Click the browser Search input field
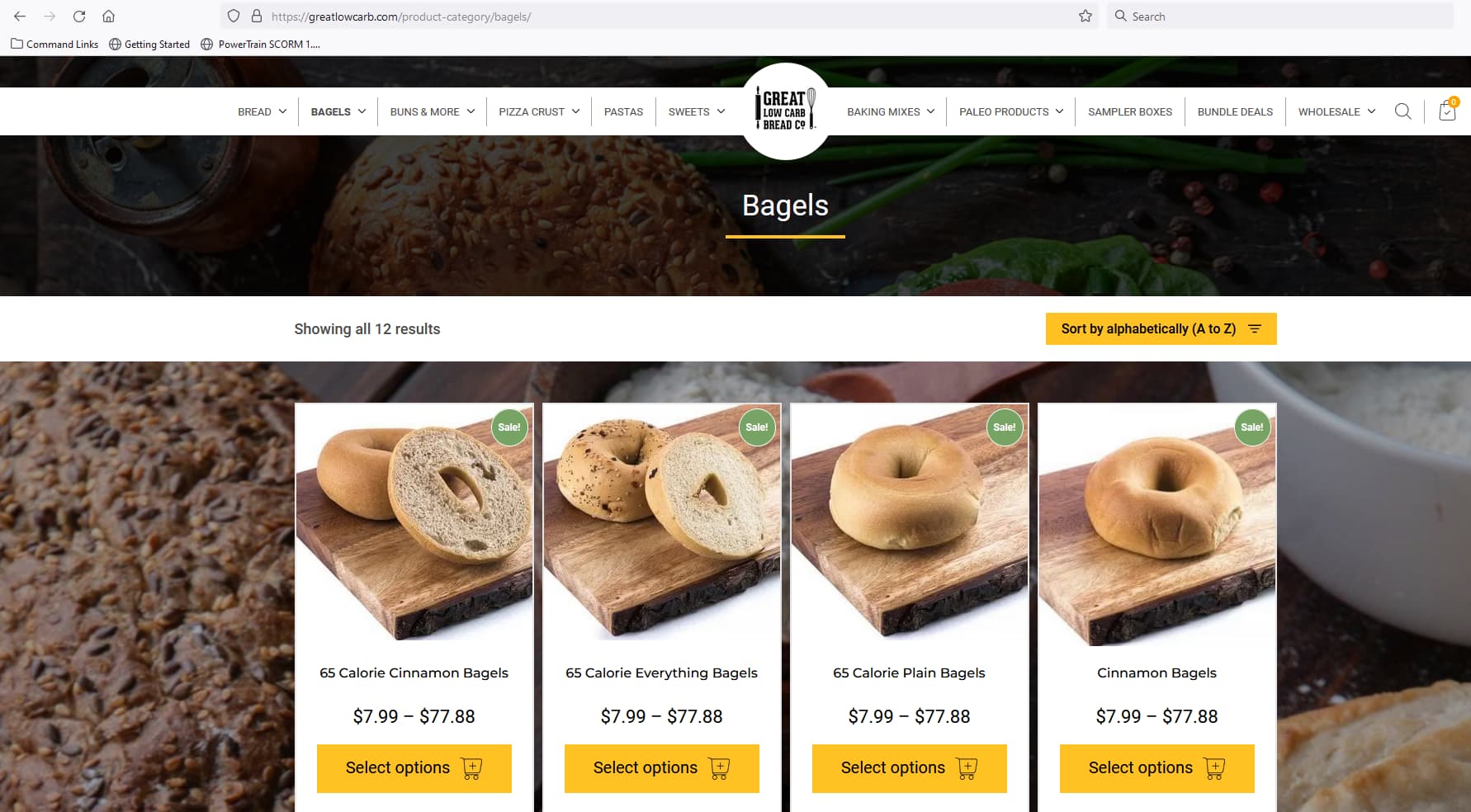This screenshot has height=812, width=1471. click(x=1281, y=17)
